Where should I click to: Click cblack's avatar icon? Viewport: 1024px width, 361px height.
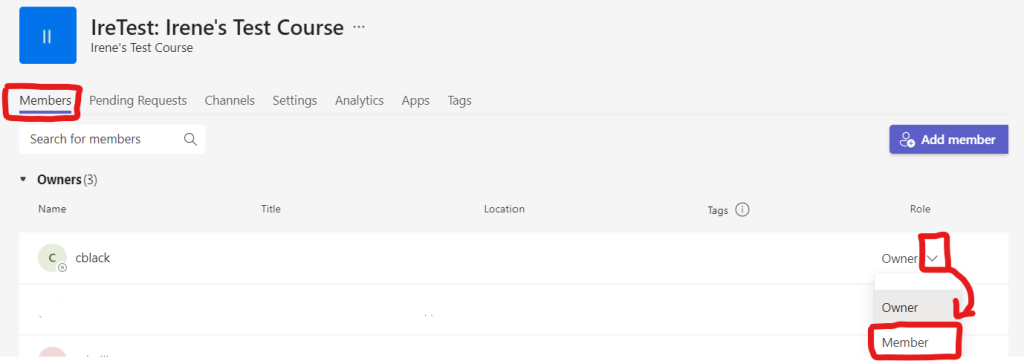point(52,258)
